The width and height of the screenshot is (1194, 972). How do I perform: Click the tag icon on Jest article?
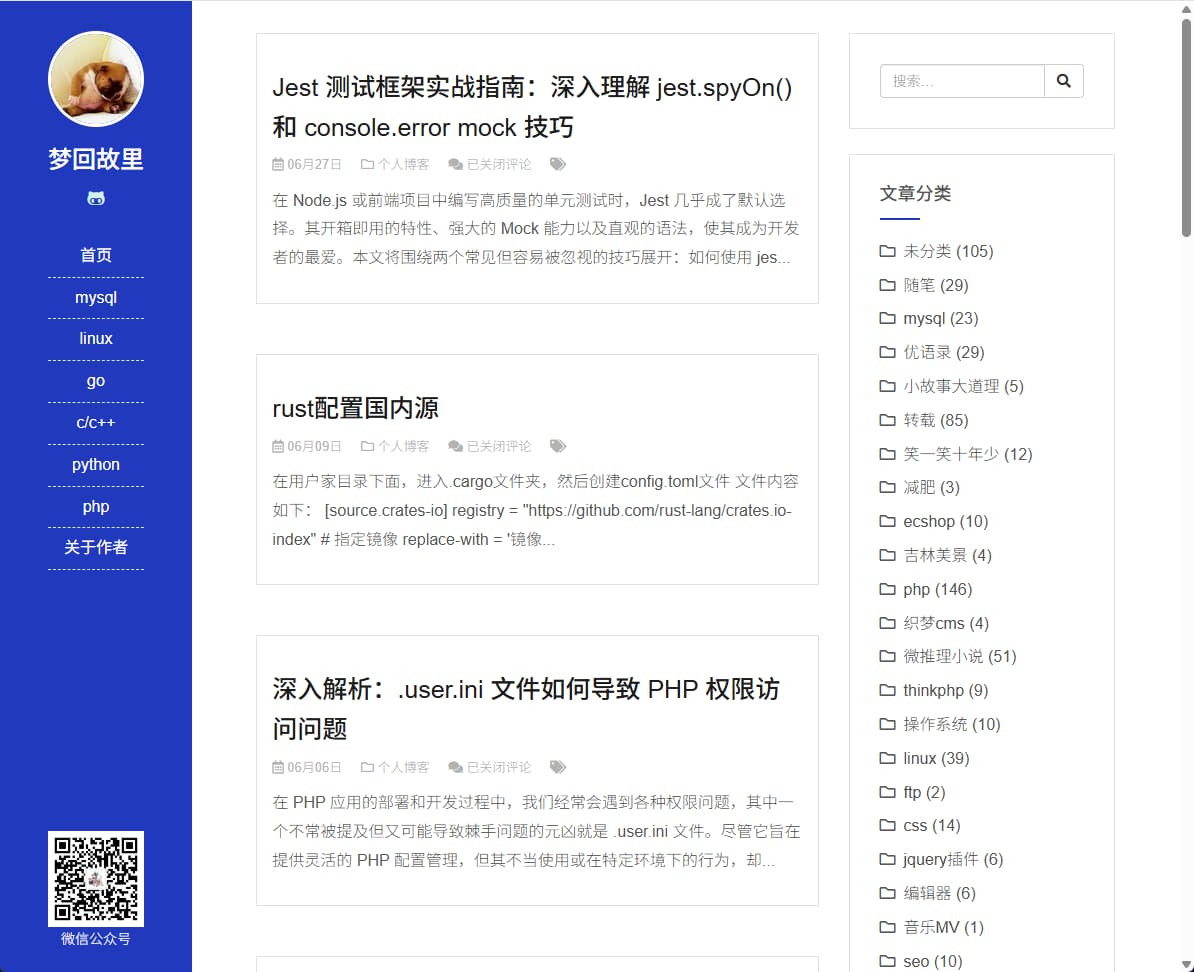pyautogui.click(x=558, y=164)
